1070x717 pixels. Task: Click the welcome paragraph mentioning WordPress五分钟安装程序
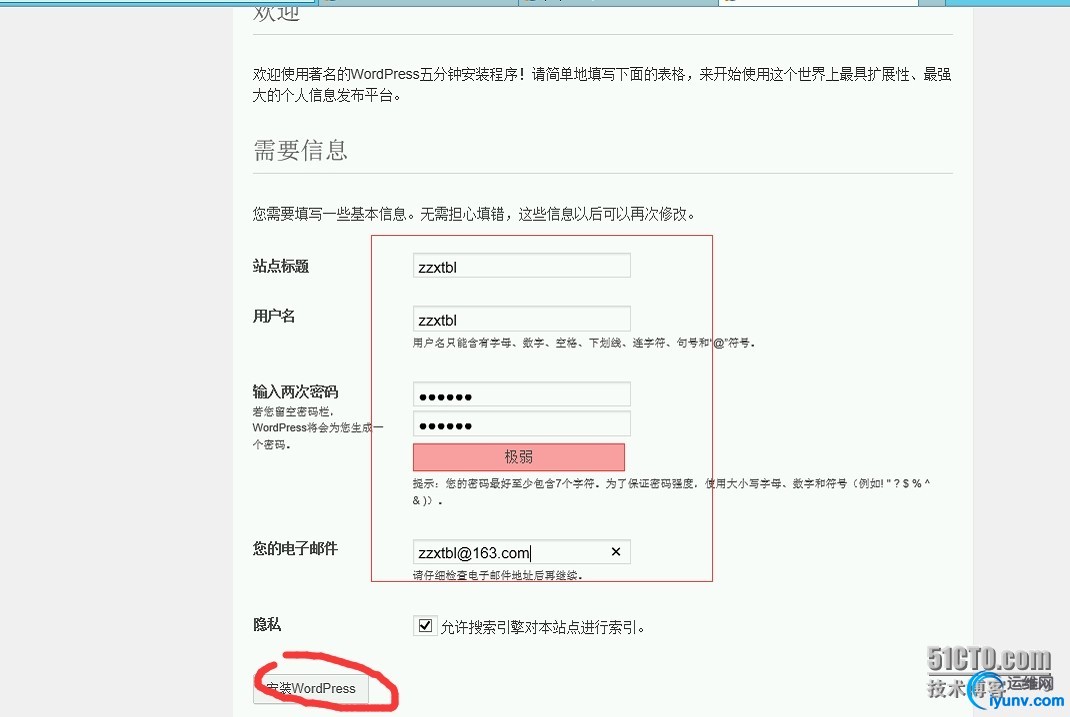pos(602,85)
